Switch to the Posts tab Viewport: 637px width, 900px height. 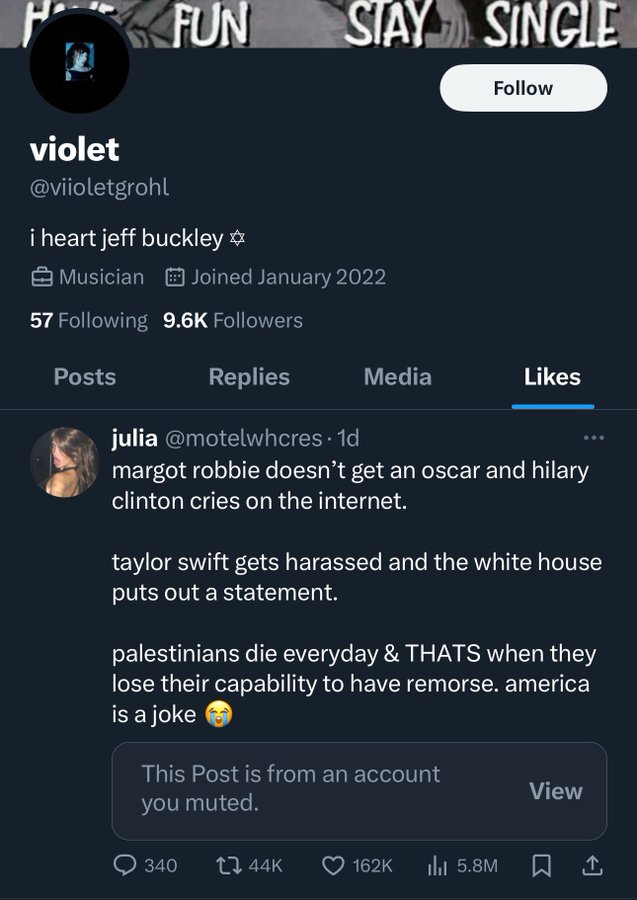84,377
